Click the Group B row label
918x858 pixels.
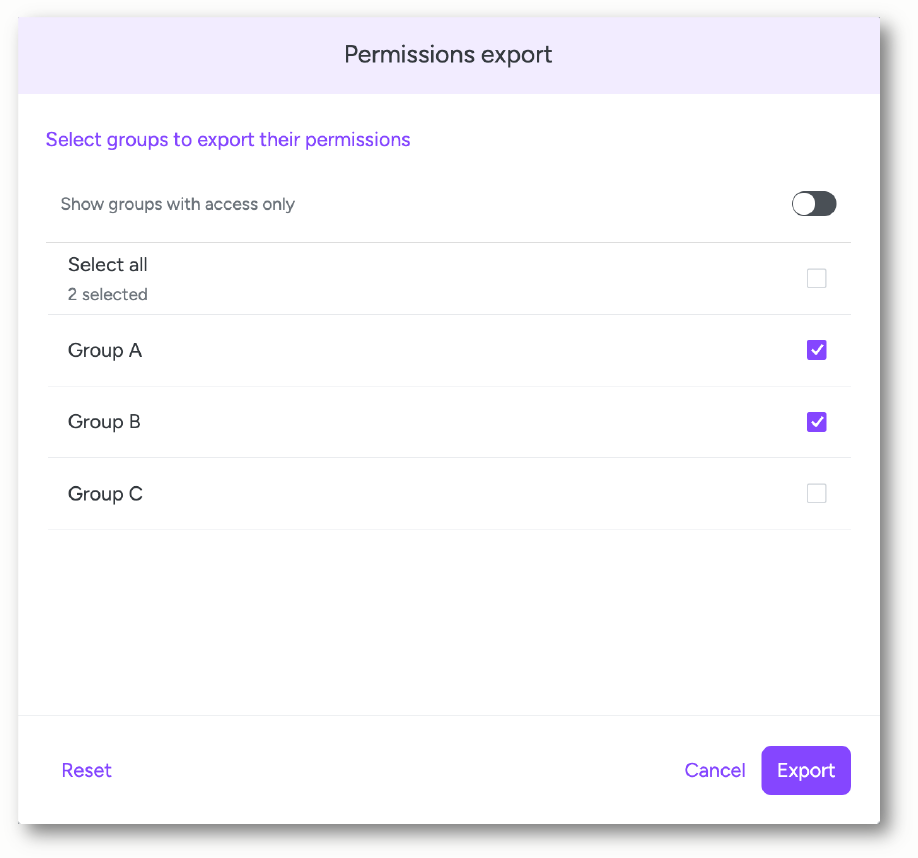[104, 422]
